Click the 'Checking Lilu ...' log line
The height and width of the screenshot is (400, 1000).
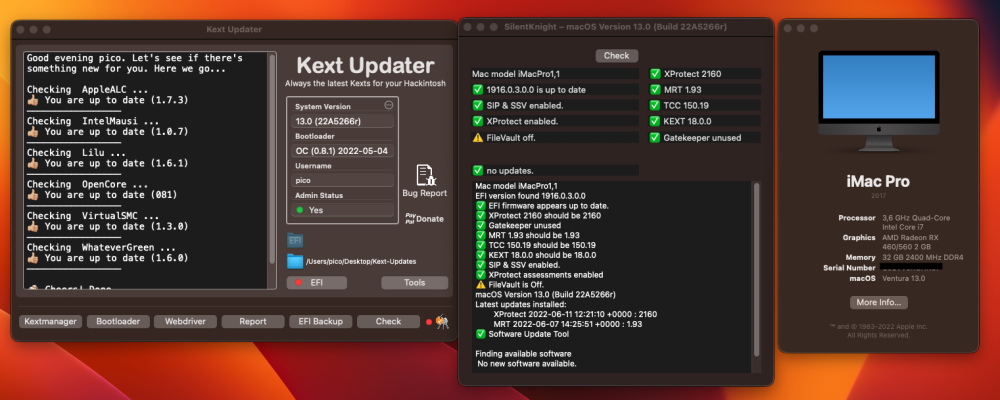pyautogui.click(x=76, y=152)
